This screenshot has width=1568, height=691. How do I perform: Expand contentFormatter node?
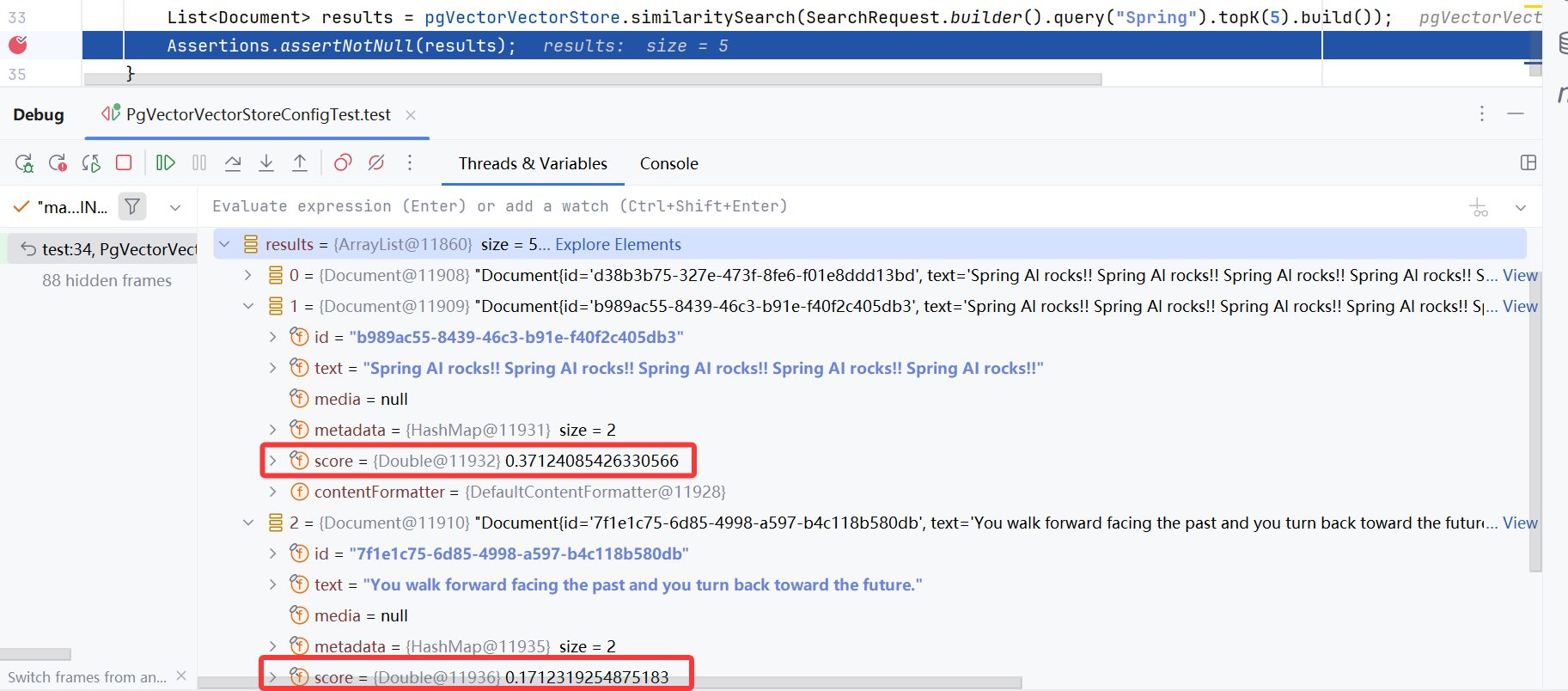(x=272, y=492)
